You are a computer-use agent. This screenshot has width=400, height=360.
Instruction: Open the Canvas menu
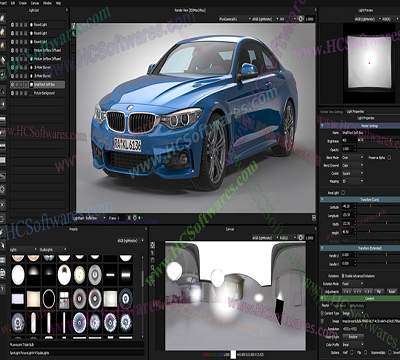point(35,3)
